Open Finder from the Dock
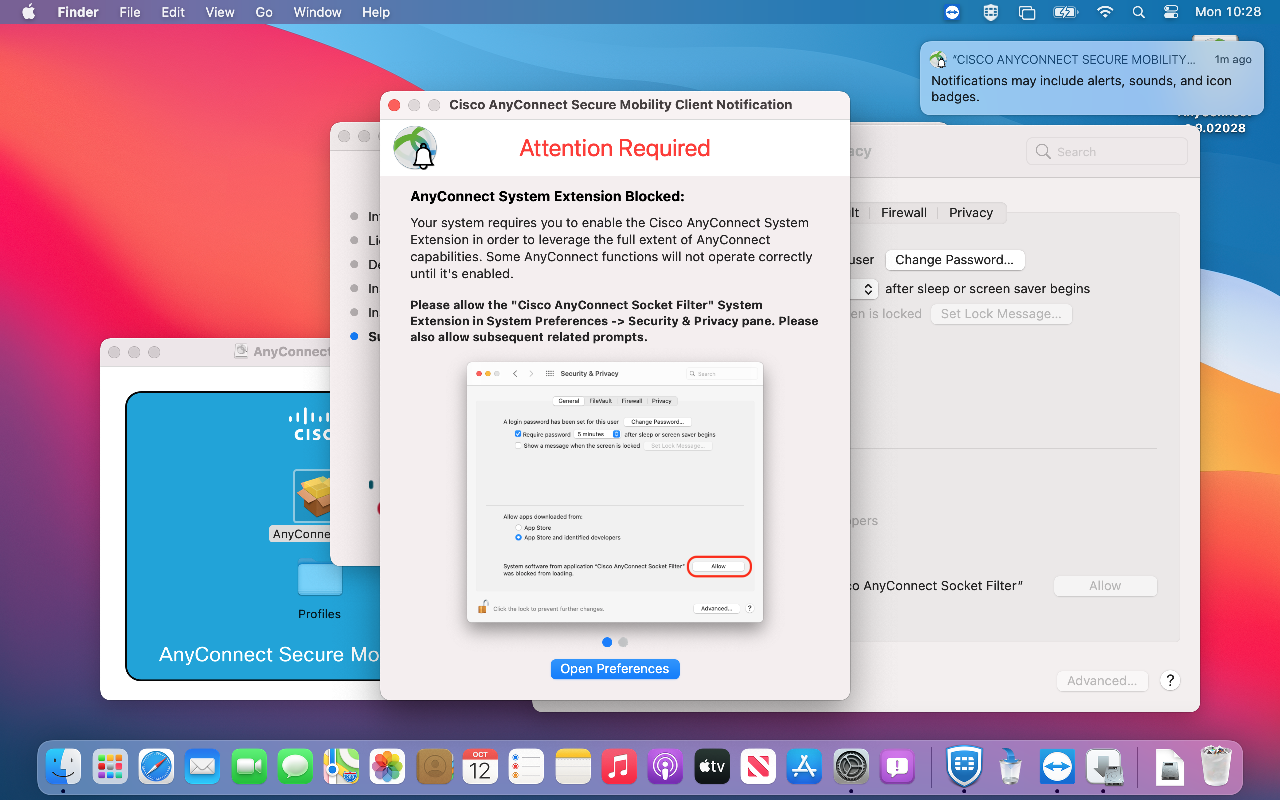 [x=64, y=767]
